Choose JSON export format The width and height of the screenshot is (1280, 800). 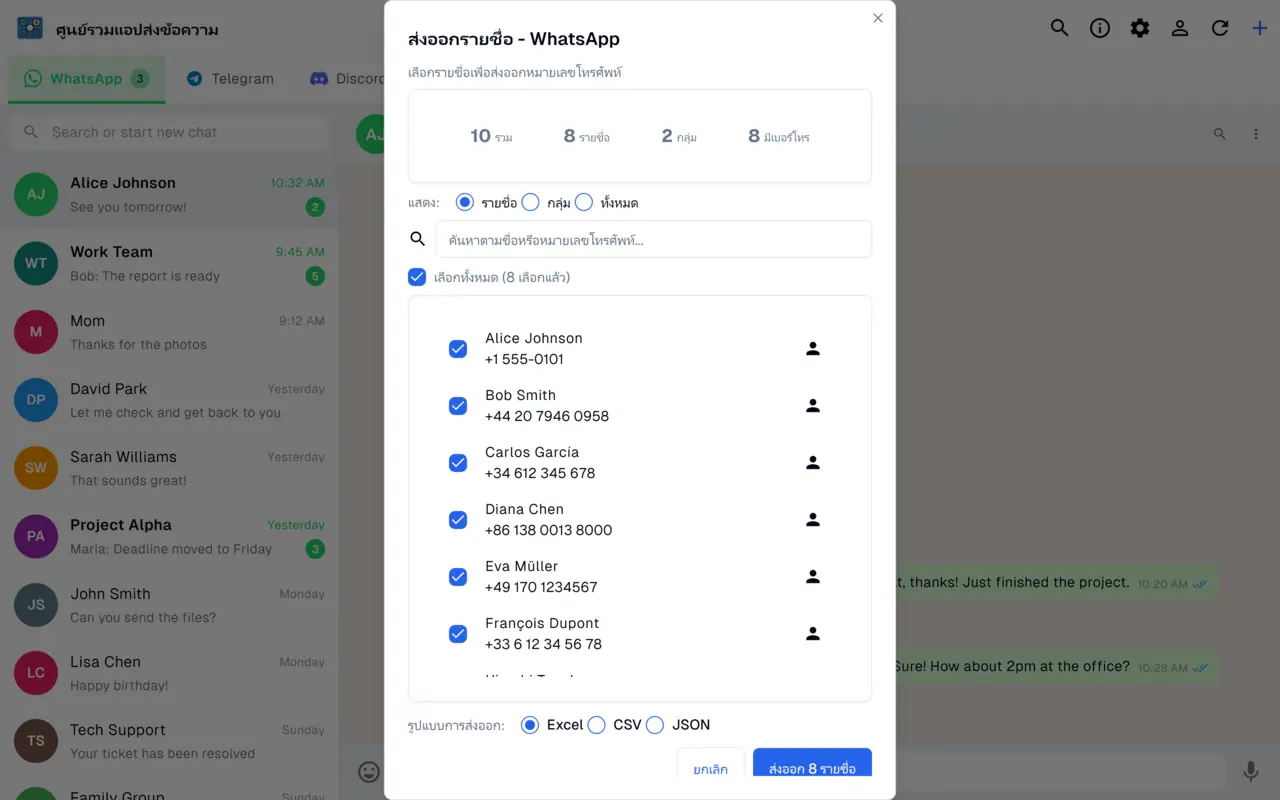[x=655, y=725]
